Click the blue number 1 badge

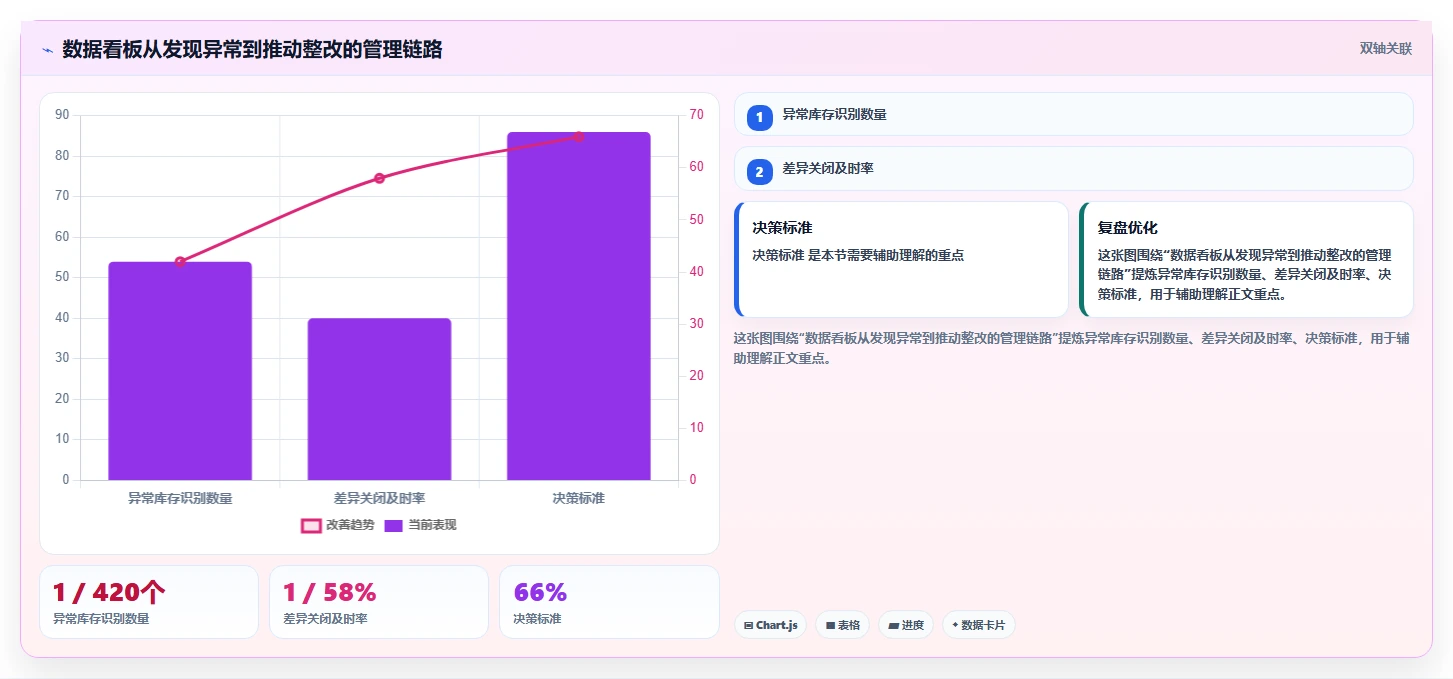click(759, 117)
